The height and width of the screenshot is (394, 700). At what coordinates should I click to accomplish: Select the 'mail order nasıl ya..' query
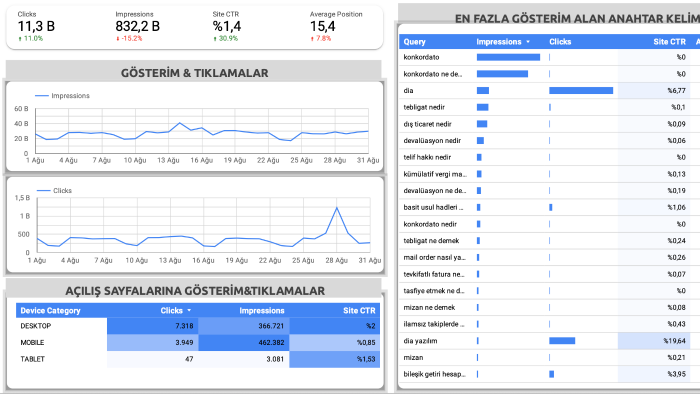click(x=434, y=257)
